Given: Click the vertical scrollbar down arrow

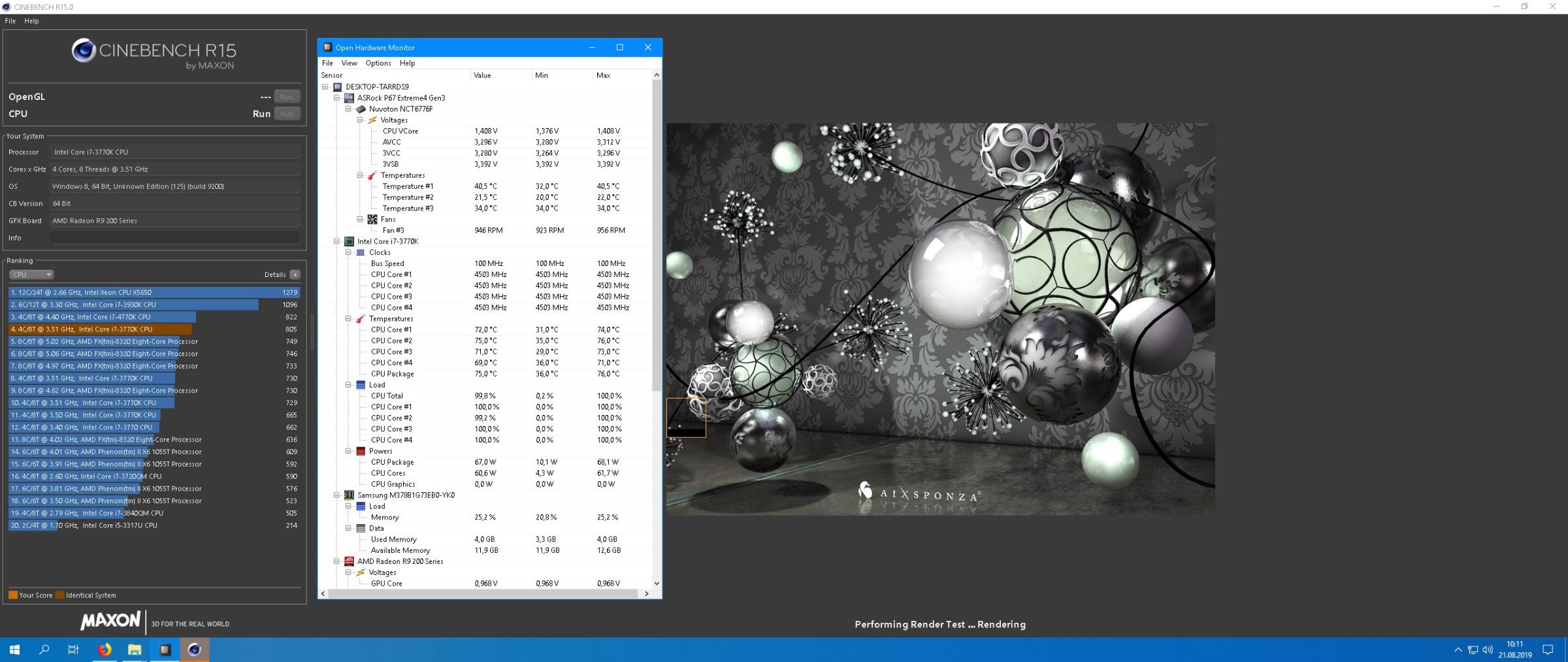Looking at the screenshot, I should (x=657, y=584).
